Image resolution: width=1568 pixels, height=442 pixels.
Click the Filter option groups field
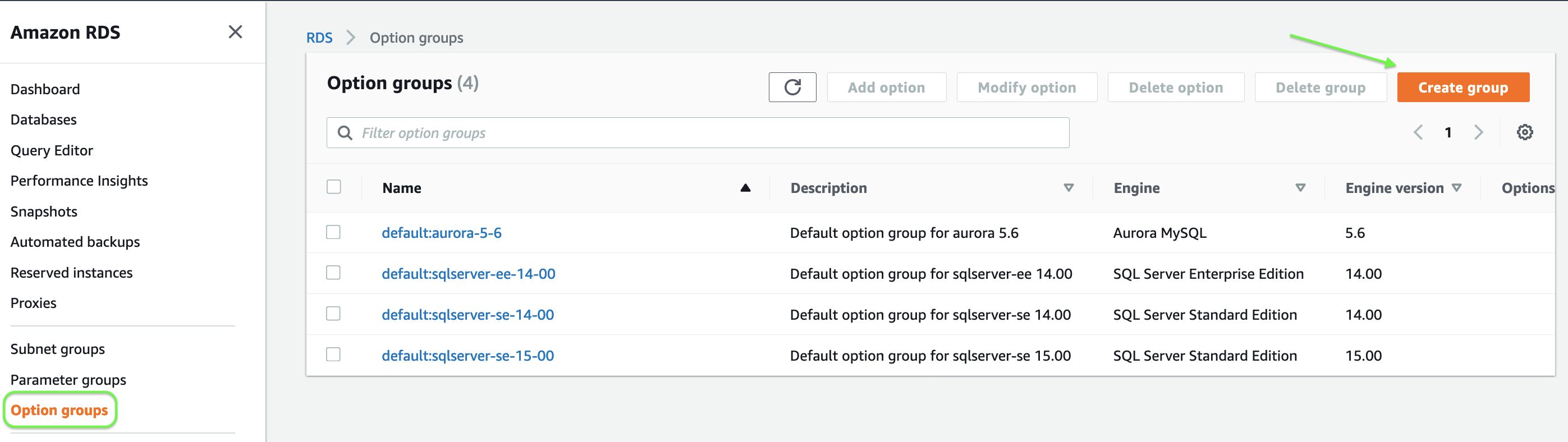point(706,132)
